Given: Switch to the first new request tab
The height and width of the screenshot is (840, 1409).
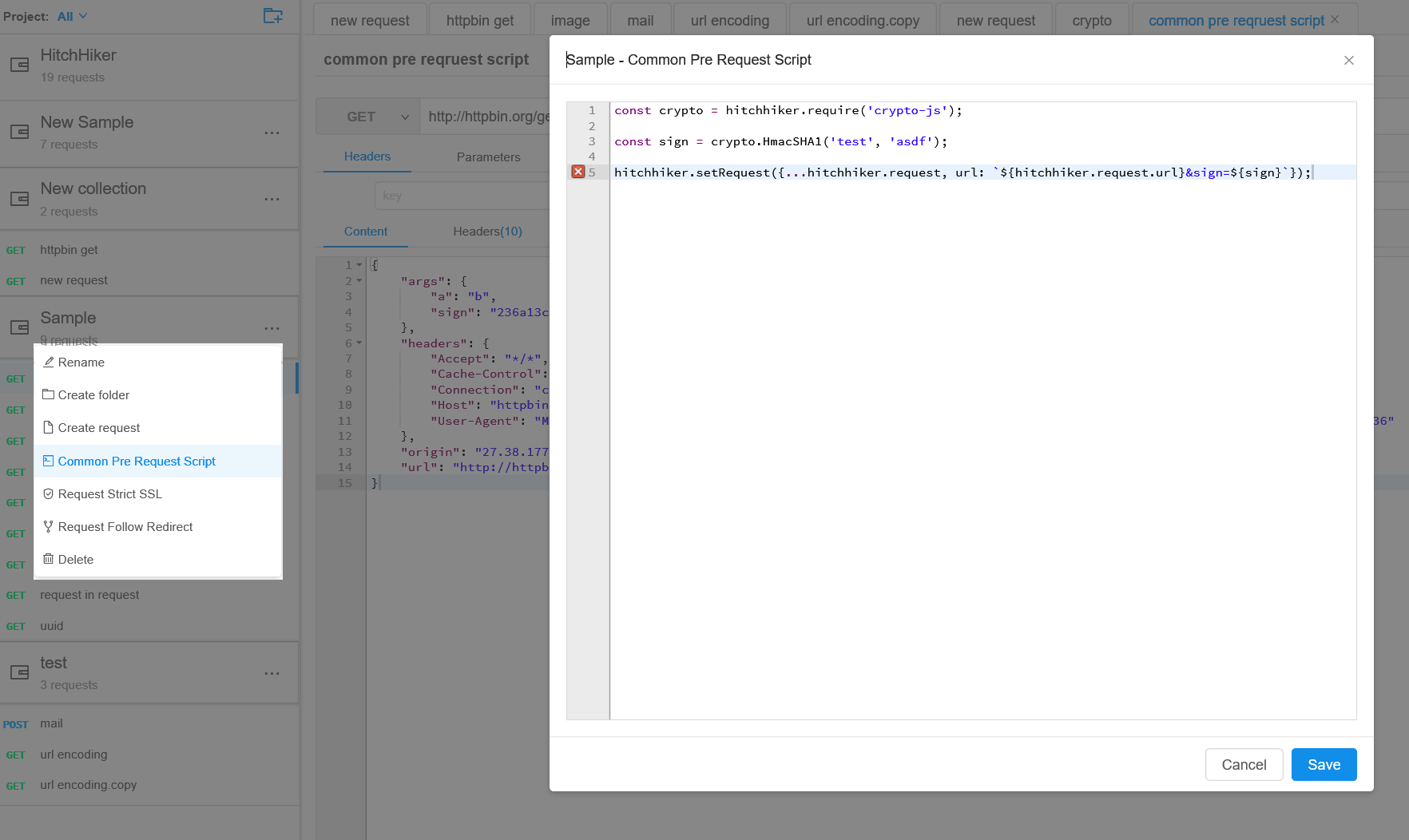Looking at the screenshot, I should pos(370,21).
